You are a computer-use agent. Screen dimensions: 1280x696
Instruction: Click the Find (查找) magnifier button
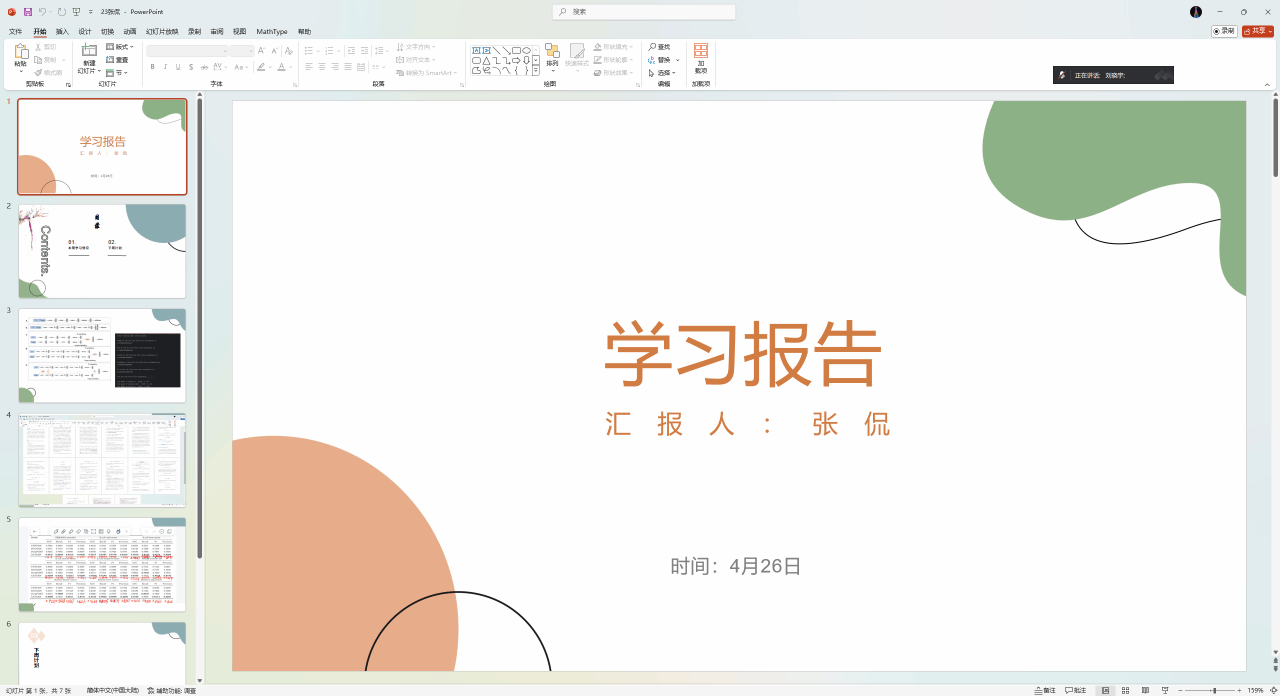[x=659, y=47]
